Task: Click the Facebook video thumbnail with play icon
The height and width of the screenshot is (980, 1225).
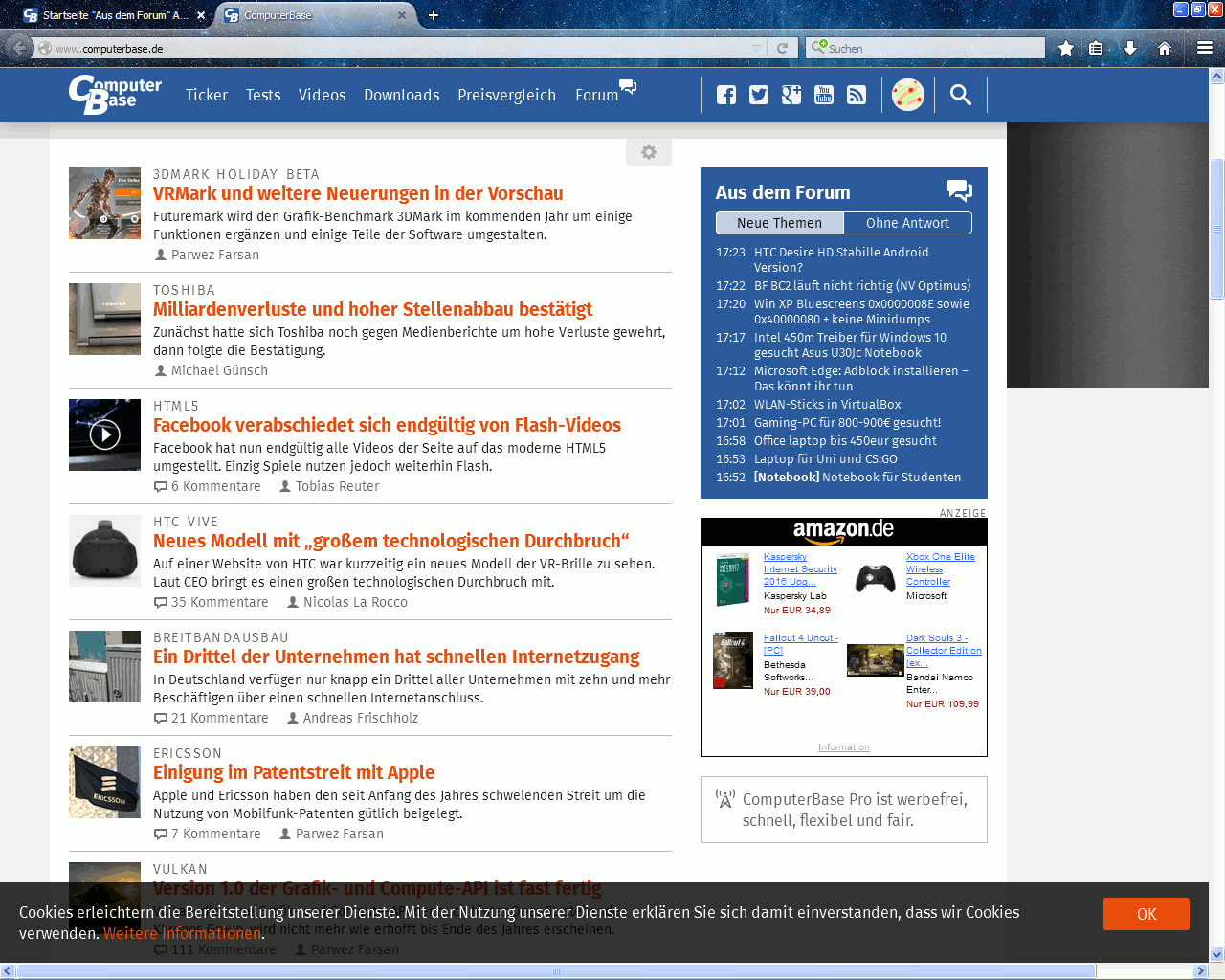Action: pos(105,435)
